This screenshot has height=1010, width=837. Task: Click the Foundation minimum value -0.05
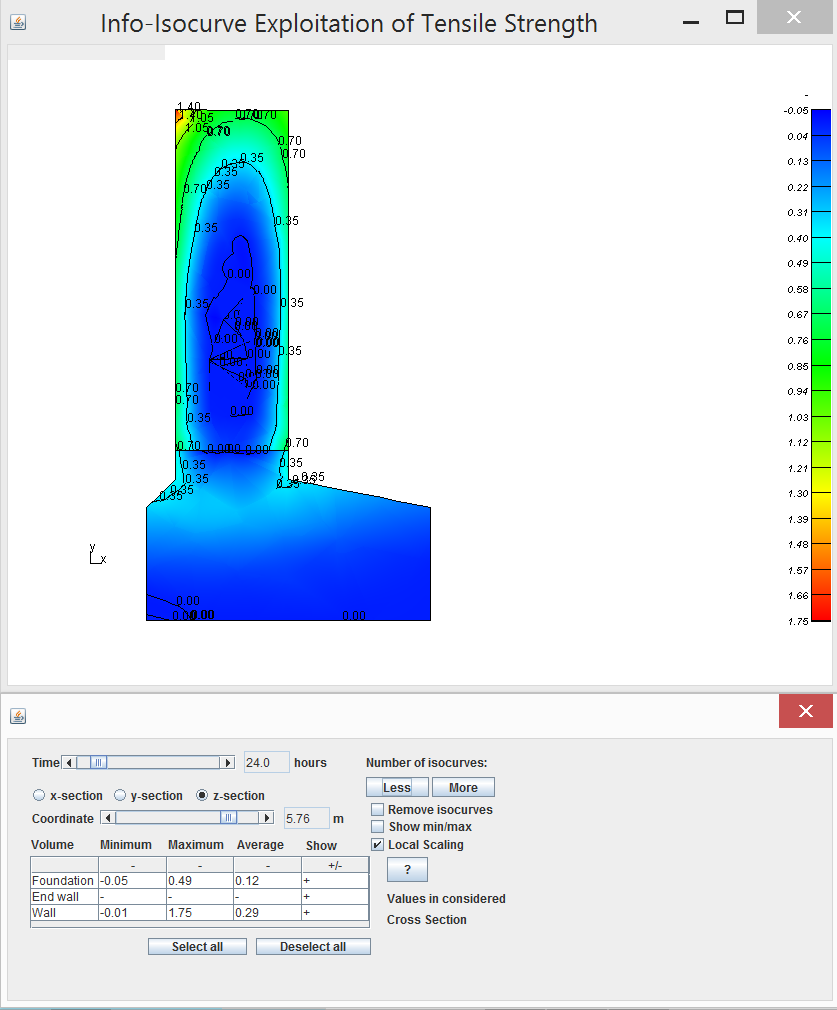coord(133,881)
